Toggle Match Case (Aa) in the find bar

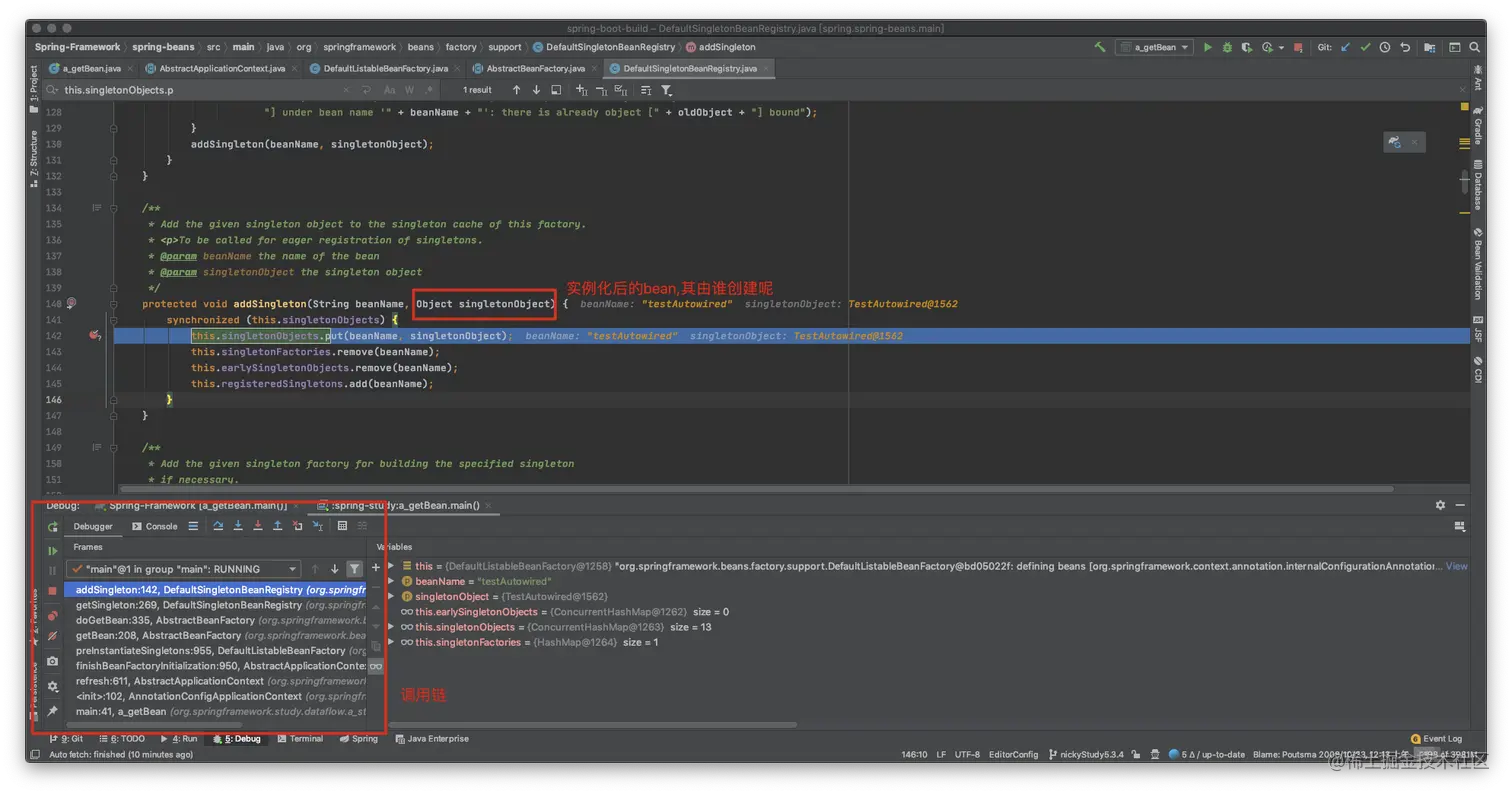click(390, 90)
